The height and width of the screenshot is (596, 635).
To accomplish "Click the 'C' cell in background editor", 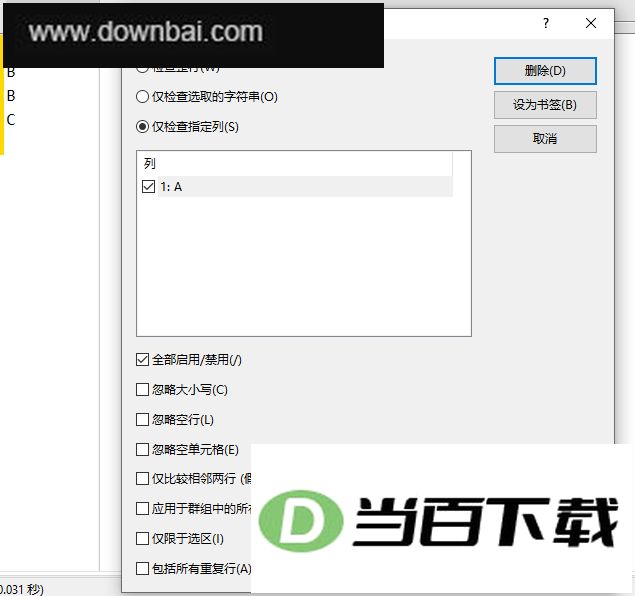I will (11, 120).
